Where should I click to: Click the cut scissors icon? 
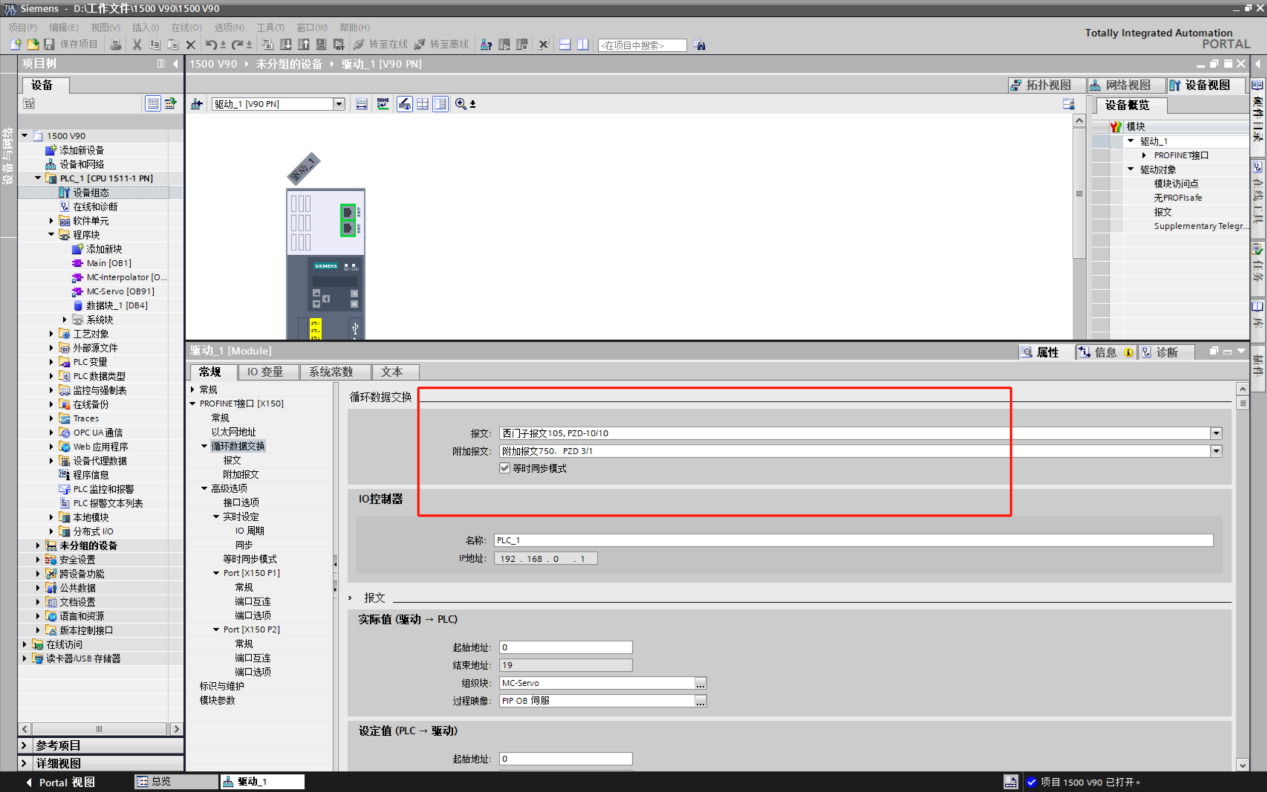point(137,45)
